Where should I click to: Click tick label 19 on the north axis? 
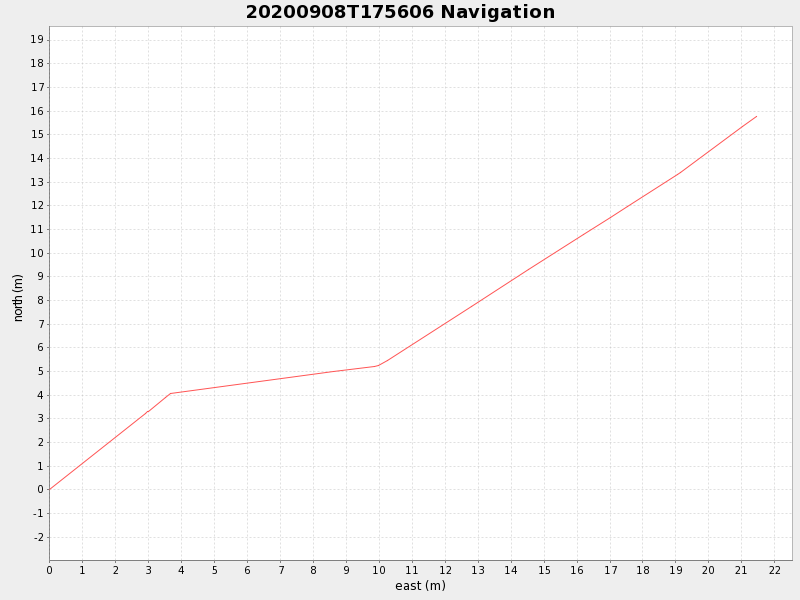(37, 40)
